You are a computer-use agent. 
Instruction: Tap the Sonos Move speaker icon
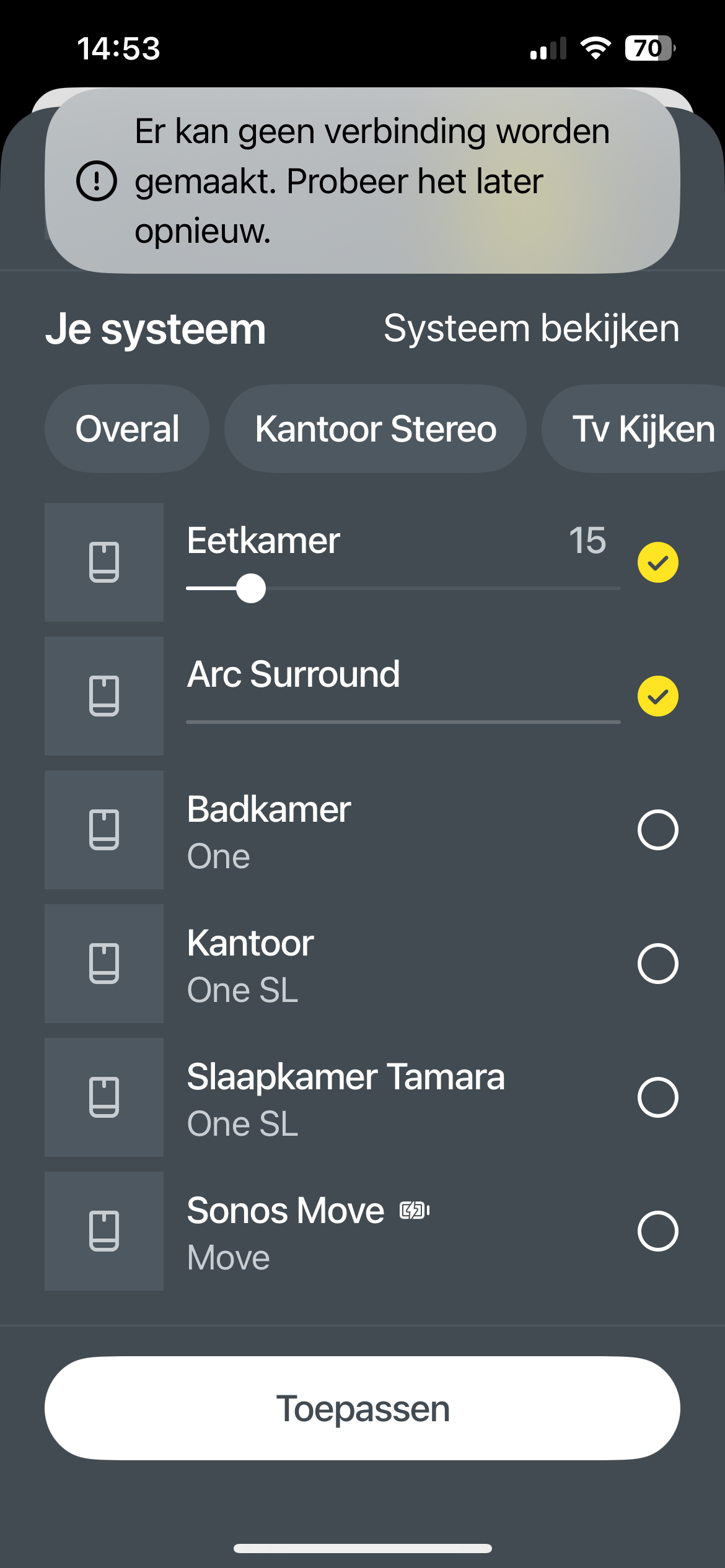click(x=104, y=1231)
